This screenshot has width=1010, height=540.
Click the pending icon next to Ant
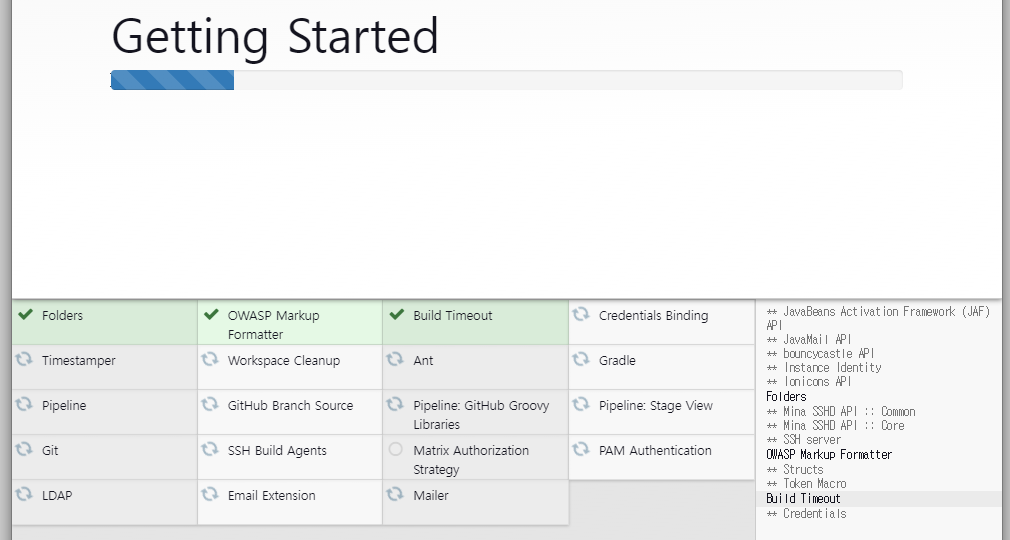pyautogui.click(x=395, y=359)
